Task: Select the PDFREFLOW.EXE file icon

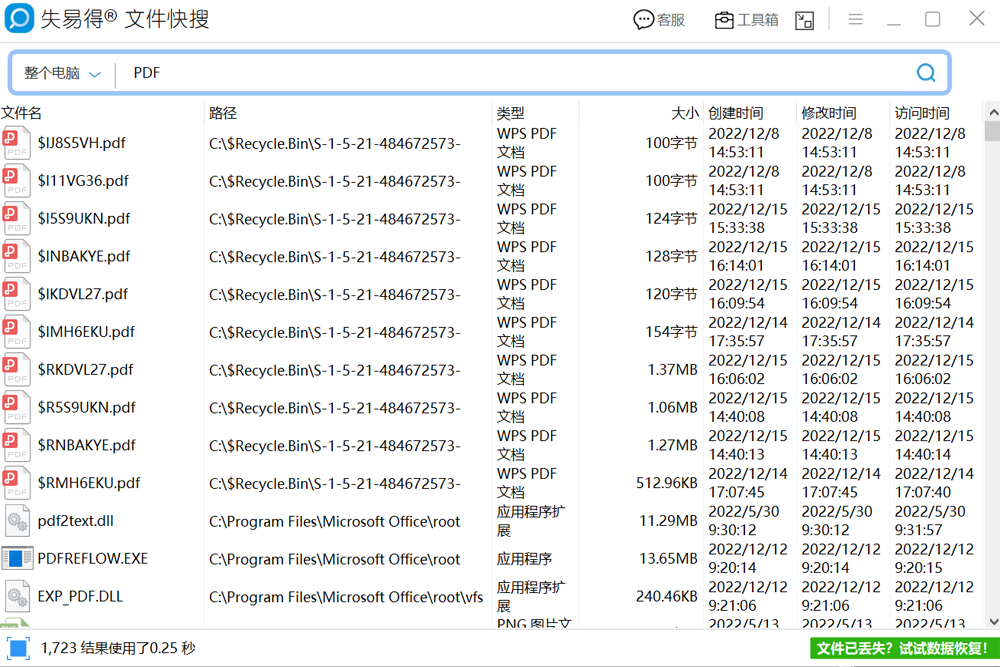Action: tap(17, 559)
